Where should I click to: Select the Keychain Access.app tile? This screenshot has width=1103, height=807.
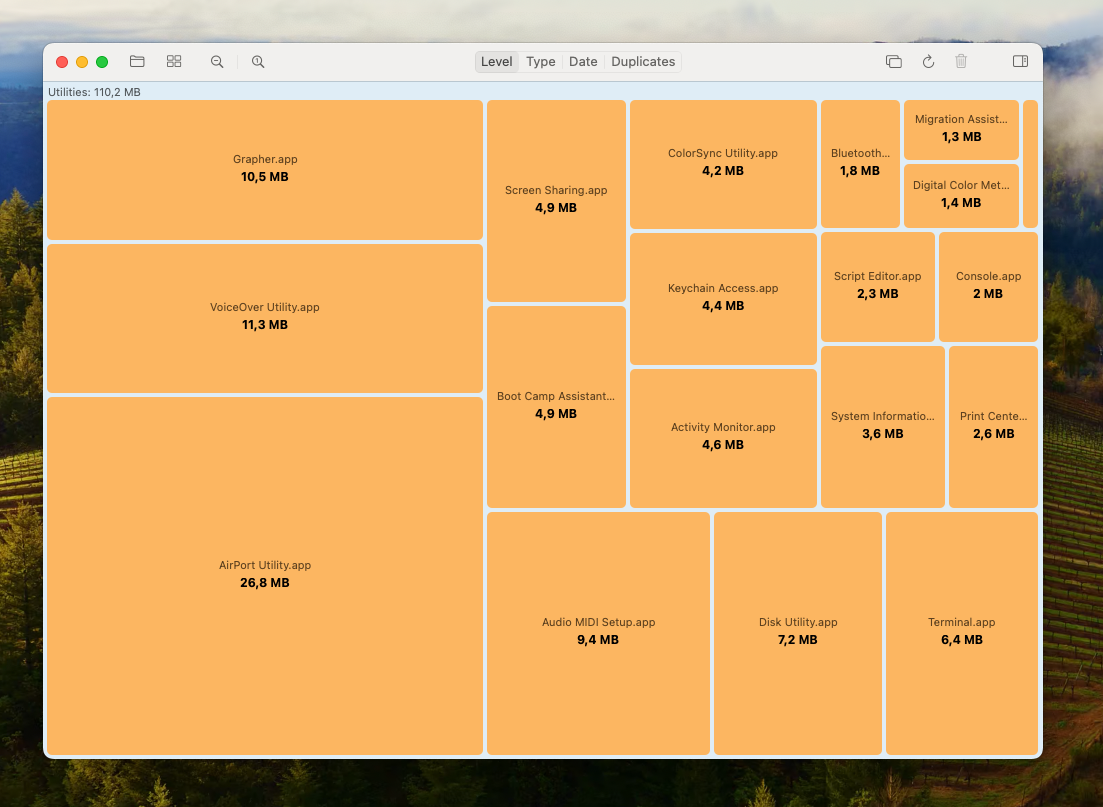(723, 298)
